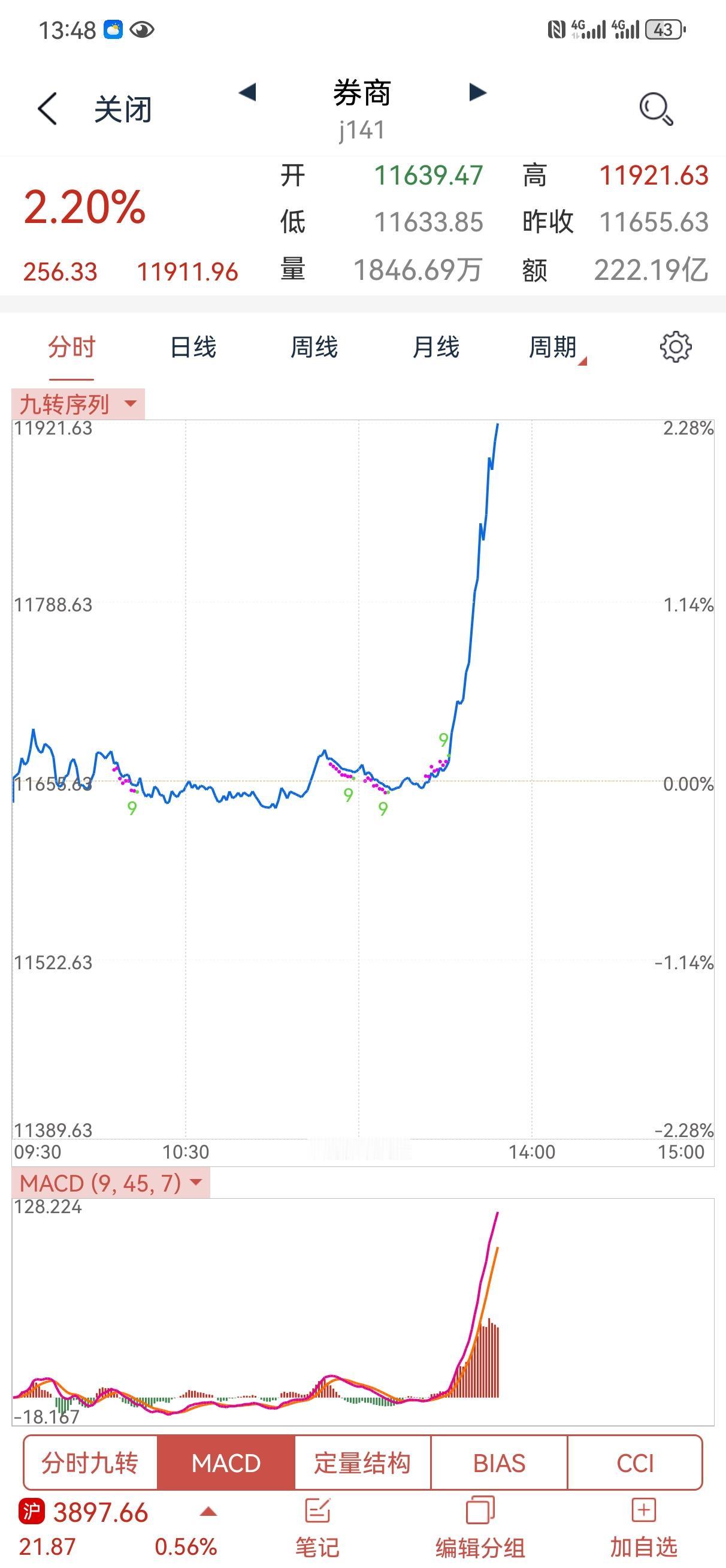Select the BIAS indicator option
The height and width of the screenshot is (1568, 726).
pyautogui.click(x=499, y=1463)
